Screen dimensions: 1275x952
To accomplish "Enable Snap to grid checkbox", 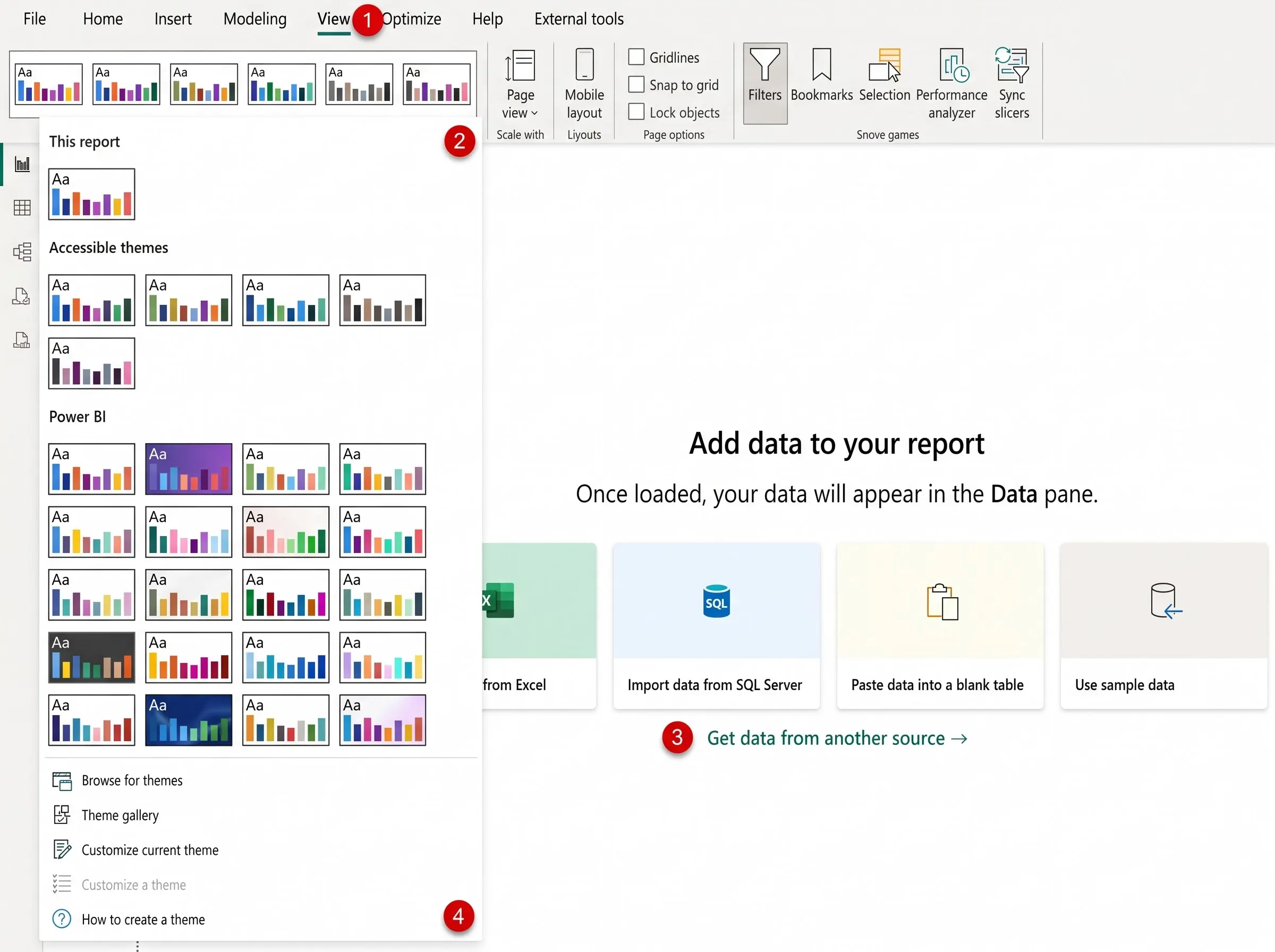I will (636, 84).
